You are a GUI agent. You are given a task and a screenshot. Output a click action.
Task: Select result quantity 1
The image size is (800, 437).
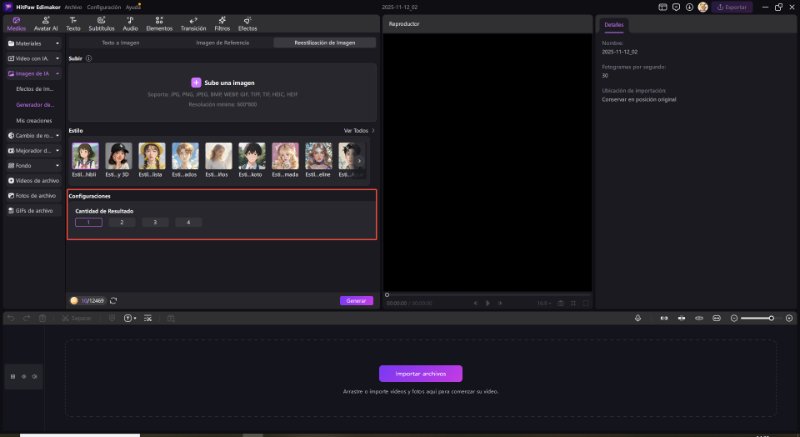pos(89,222)
